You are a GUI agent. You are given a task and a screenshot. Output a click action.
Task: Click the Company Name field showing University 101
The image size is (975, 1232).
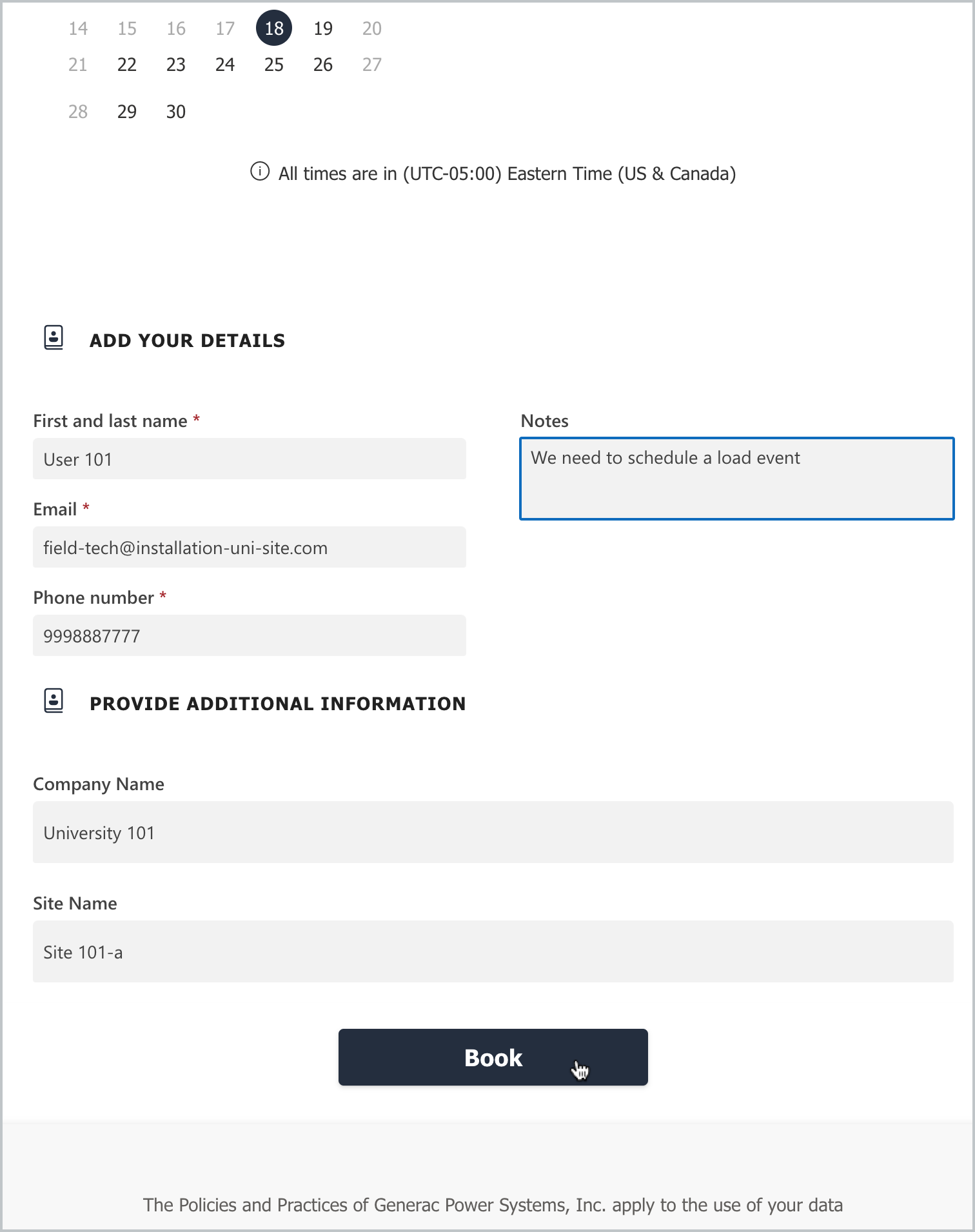[x=493, y=833]
